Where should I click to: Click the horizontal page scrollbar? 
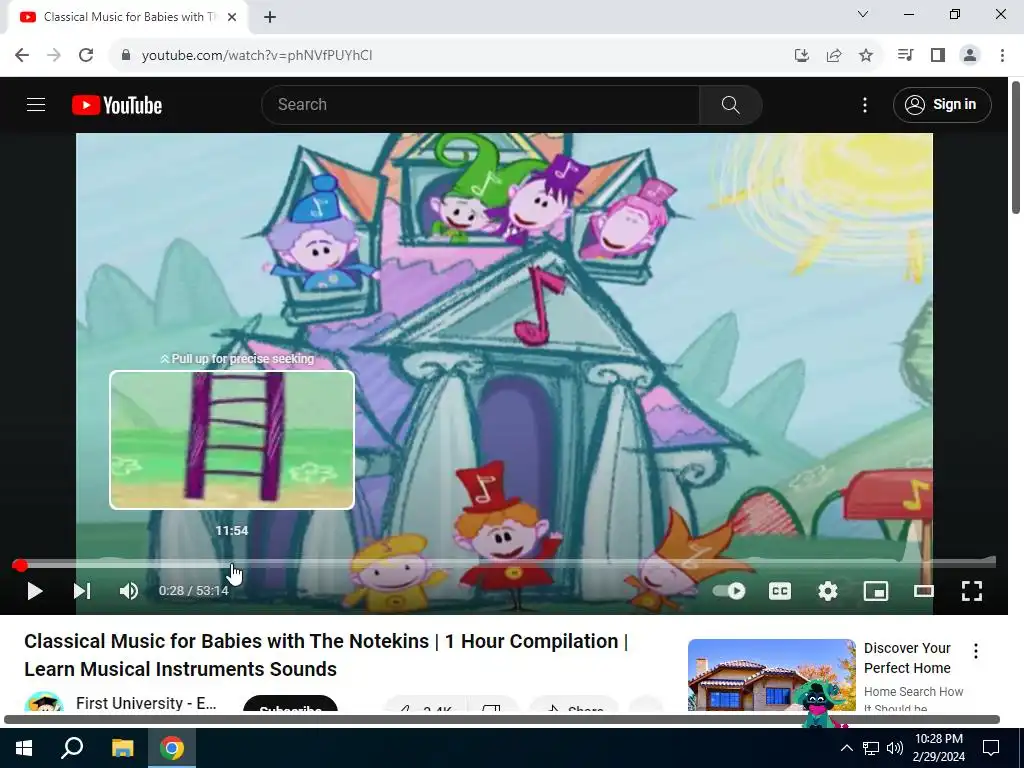(502, 719)
